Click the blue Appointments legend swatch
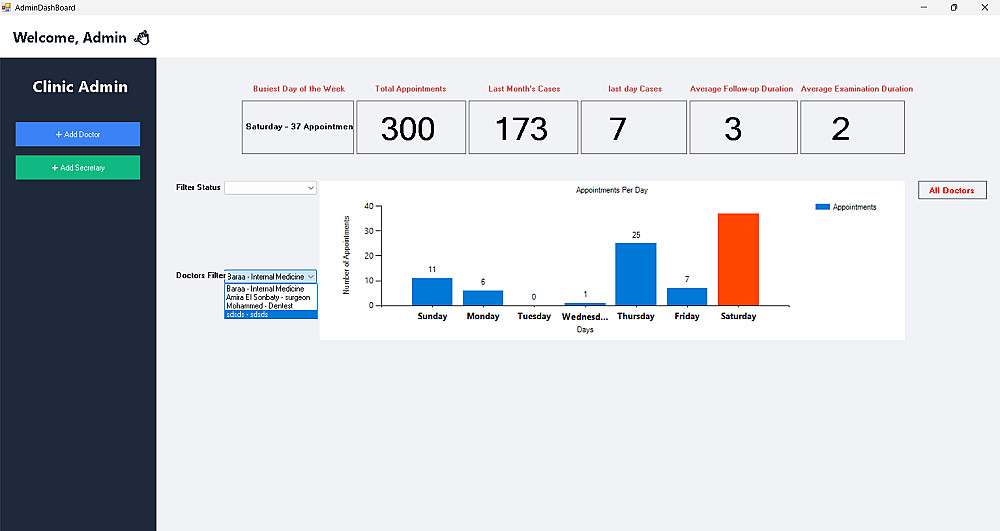1000x531 pixels. 822,207
